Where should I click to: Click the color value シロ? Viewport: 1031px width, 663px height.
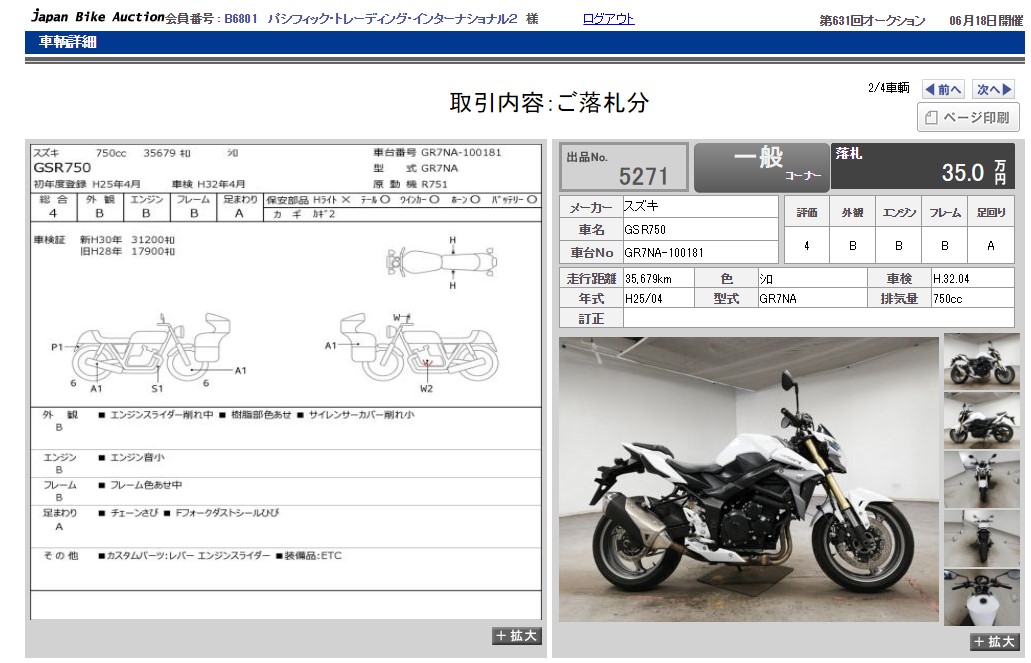(x=766, y=279)
